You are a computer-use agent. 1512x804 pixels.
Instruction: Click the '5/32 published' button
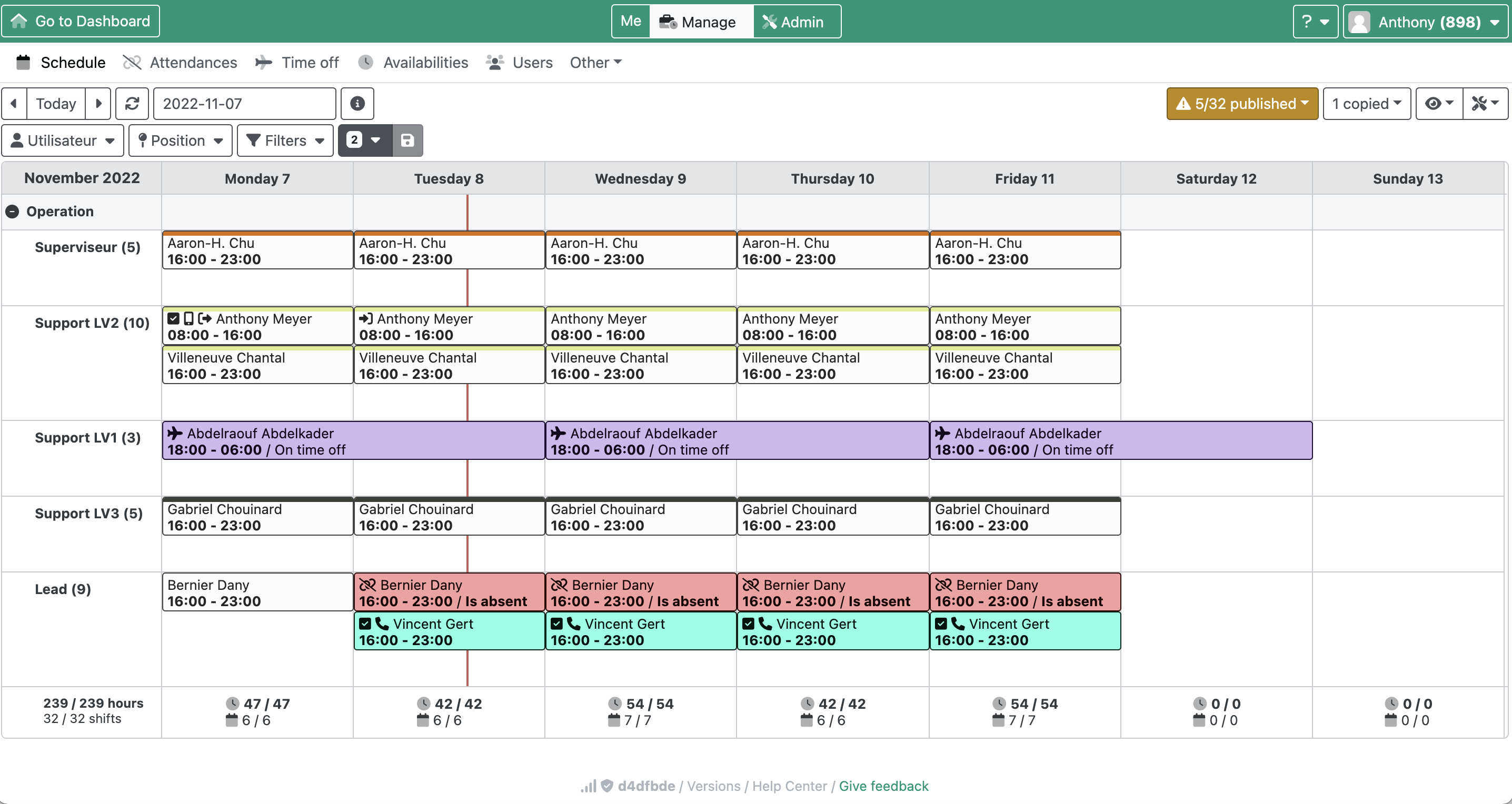(1241, 103)
